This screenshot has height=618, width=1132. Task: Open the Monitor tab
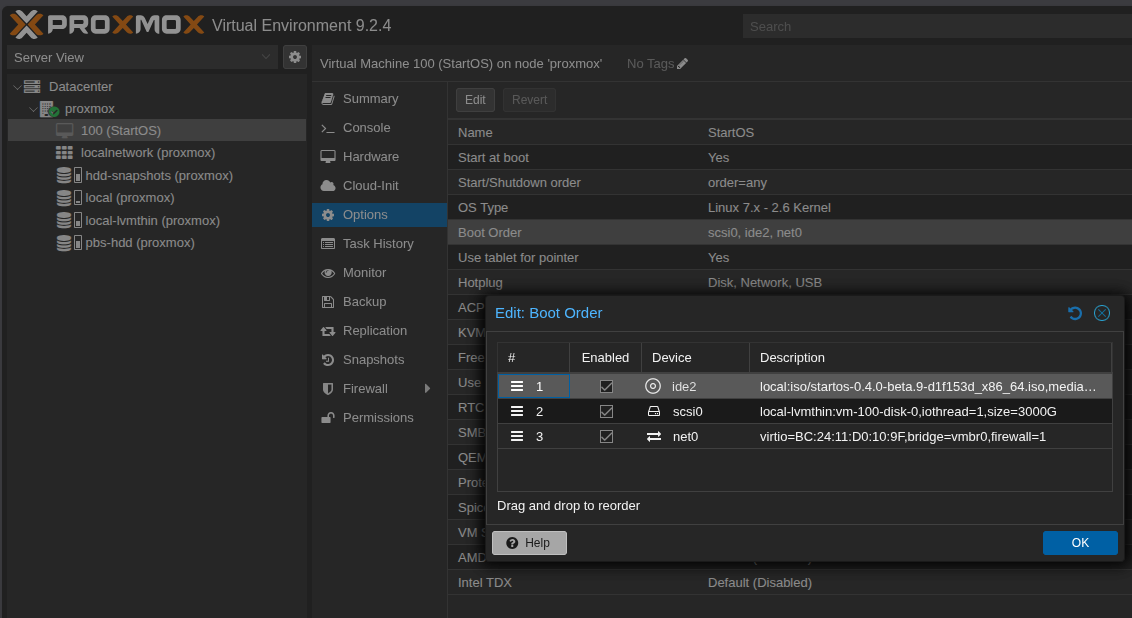point(380,272)
